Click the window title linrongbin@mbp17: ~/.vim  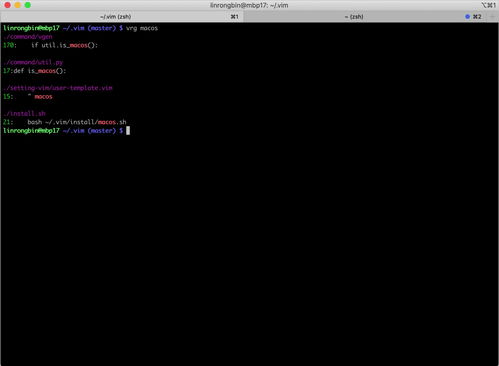click(249, 5)
